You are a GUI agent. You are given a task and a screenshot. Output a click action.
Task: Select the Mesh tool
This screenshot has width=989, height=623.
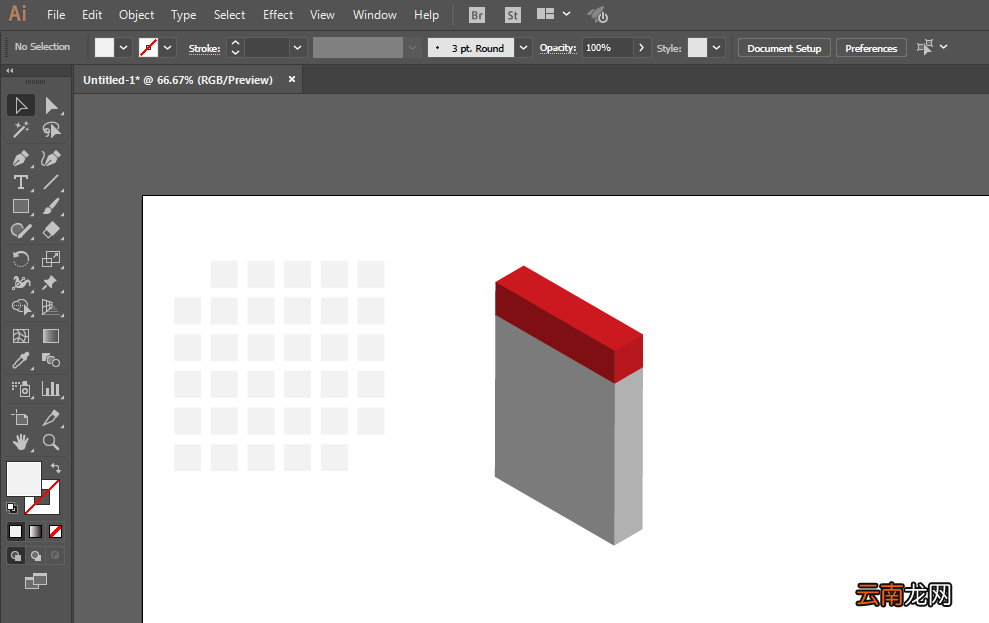(x=21, y=336)
